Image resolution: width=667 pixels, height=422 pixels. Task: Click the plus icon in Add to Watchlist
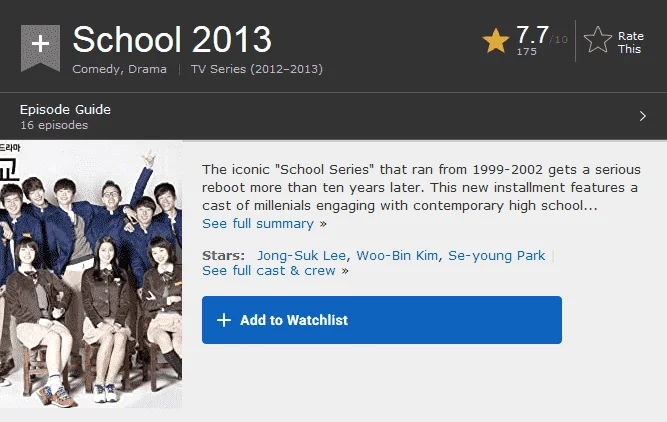click(x=224, y=320)
